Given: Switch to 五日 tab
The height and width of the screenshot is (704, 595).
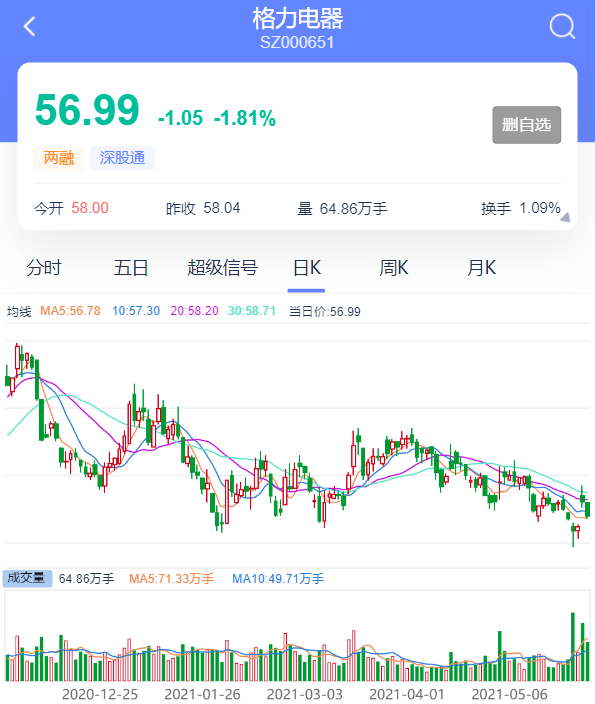Looking at the screenshot, I should click(131, 268).
